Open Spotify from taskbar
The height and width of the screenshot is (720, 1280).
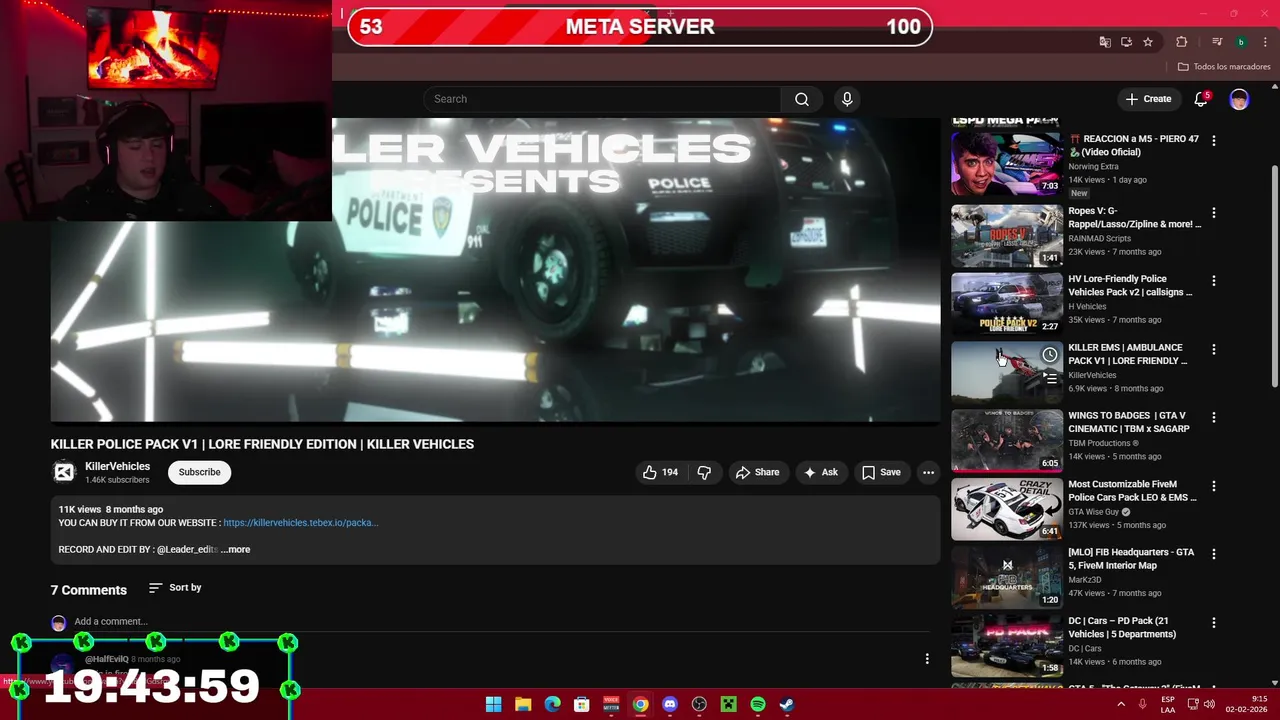point(758,704)
